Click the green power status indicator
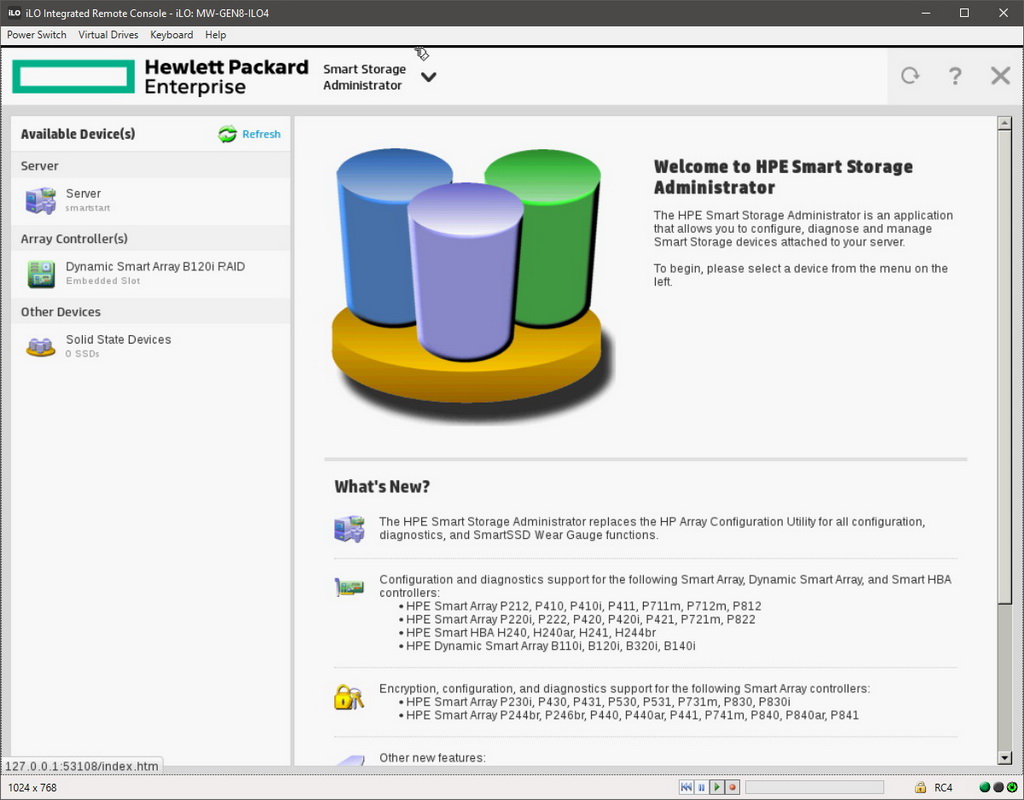 (x=1012, y=787)
